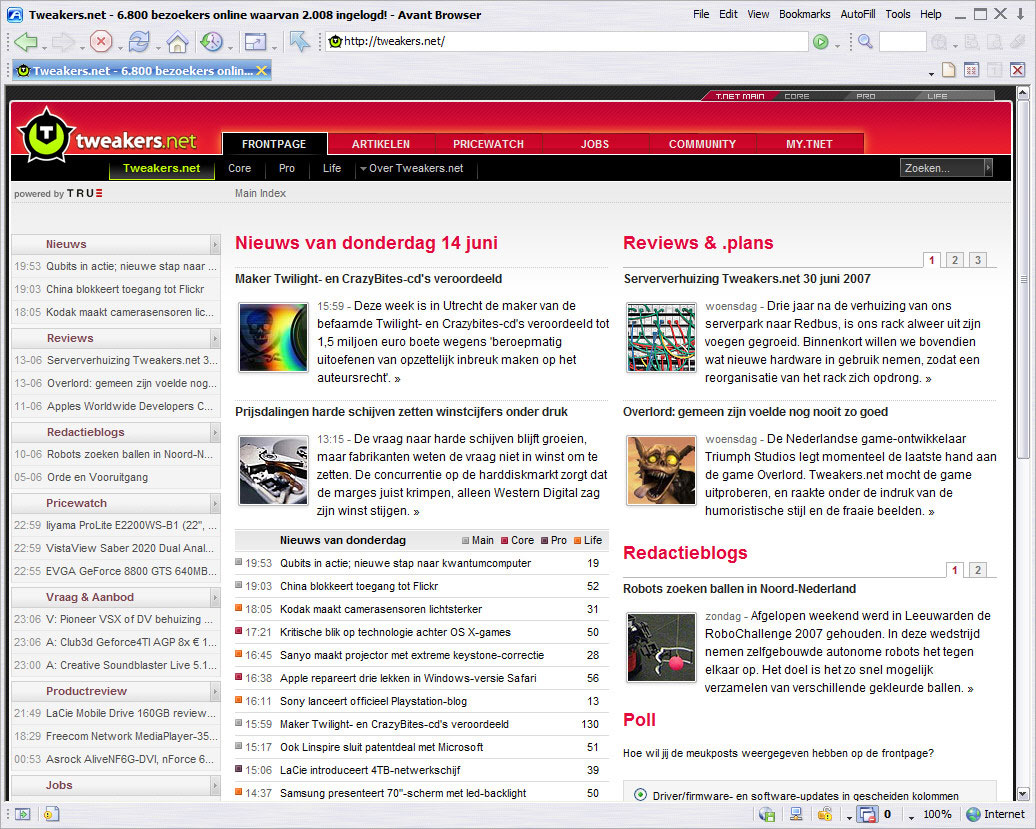Image resolution: width=1036 pixels, height=829 pixels.
Task: Click the red Stop loading icon
Action: (x=100, y=42)
